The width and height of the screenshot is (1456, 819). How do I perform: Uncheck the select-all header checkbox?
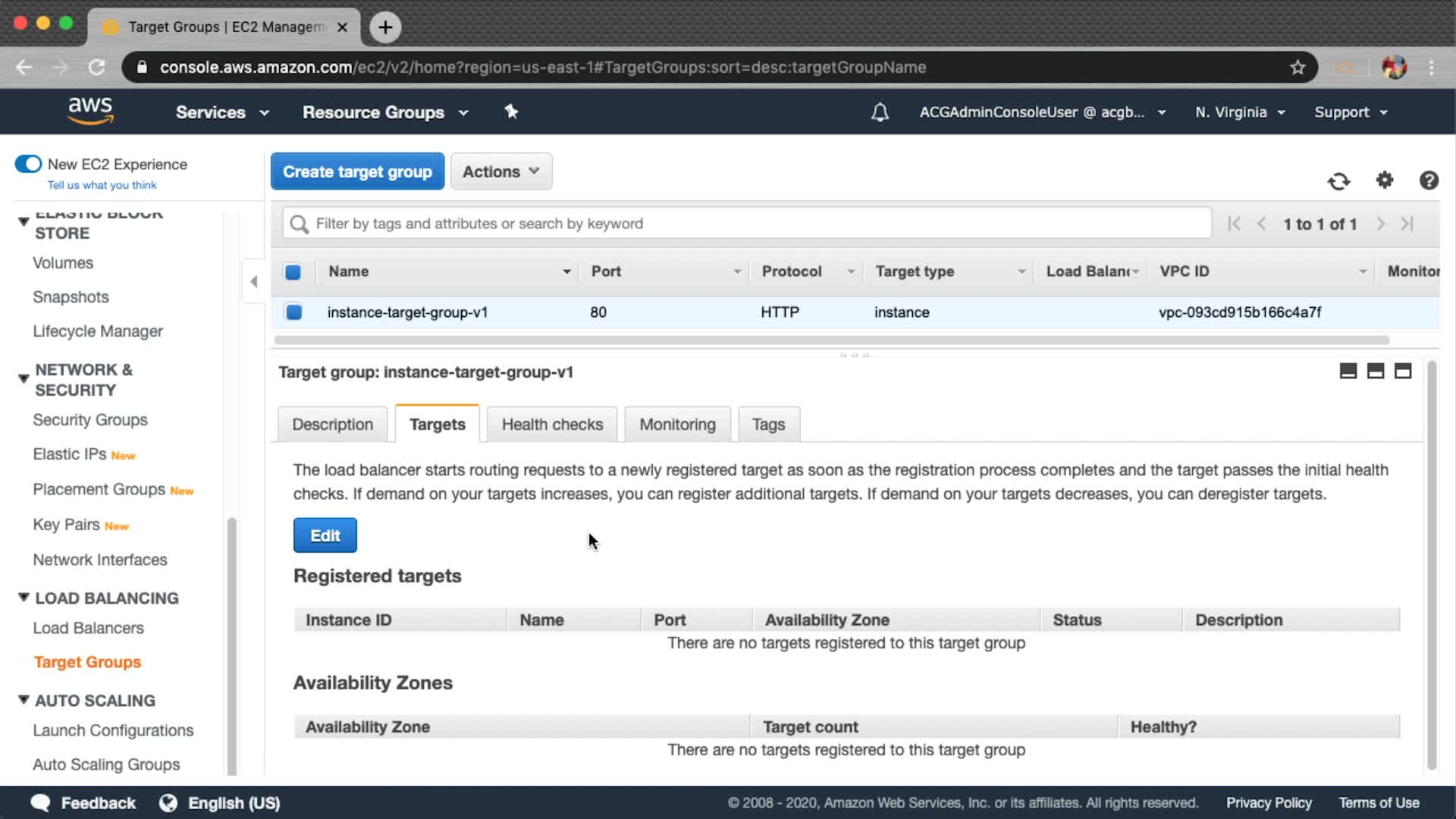click(x=293, y=271)
